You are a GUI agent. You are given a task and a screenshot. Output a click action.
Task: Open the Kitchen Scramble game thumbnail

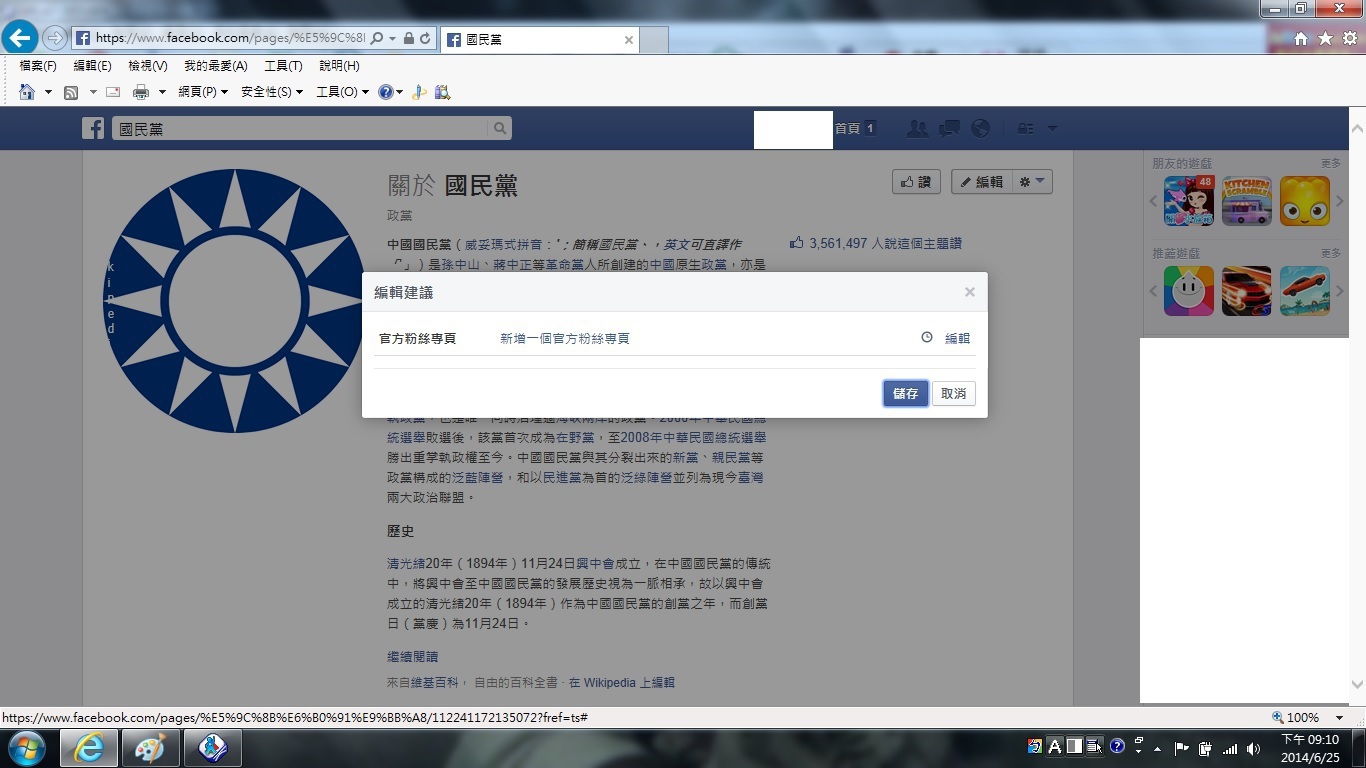pyautogui.click(x=1247, y=201)
